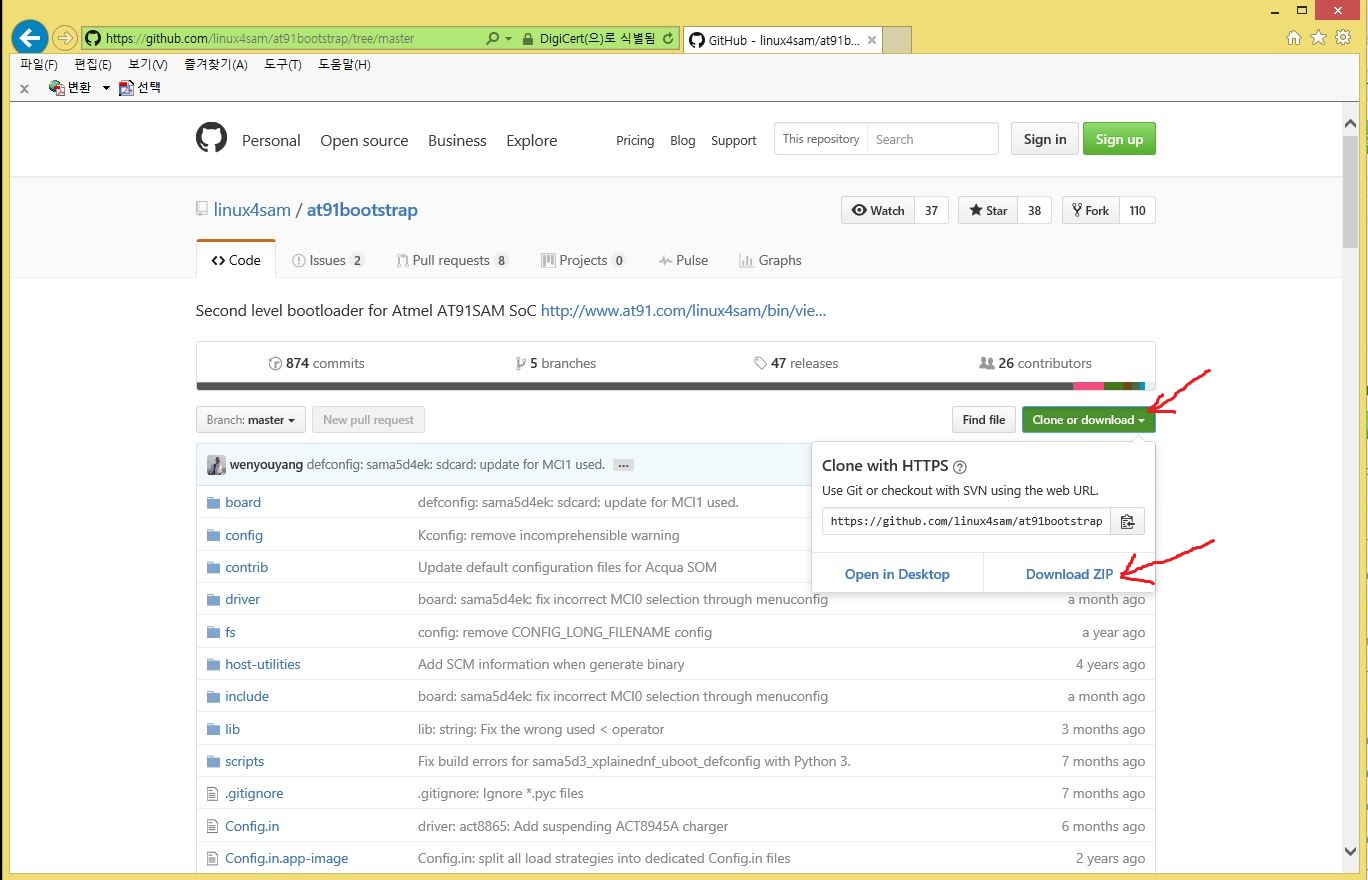Click the HTTPS help question mark icon

pos(960,467)
